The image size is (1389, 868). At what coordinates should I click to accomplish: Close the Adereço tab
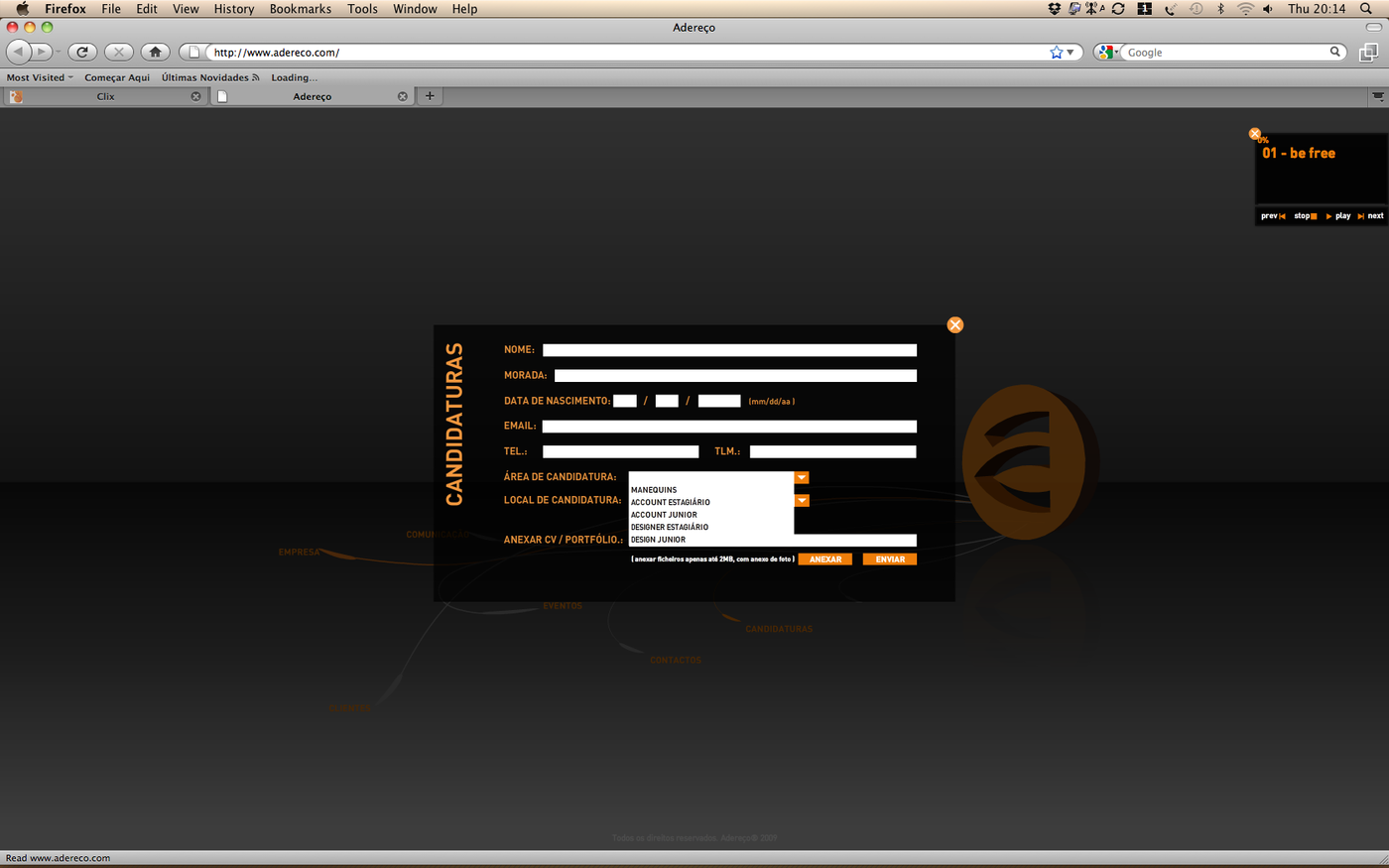coord(402,96)
